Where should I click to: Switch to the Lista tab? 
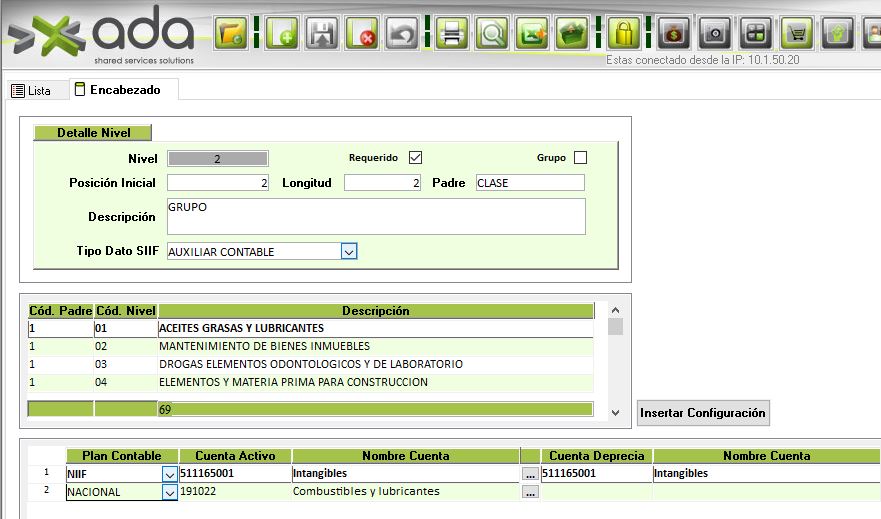[x=31, y=90]
